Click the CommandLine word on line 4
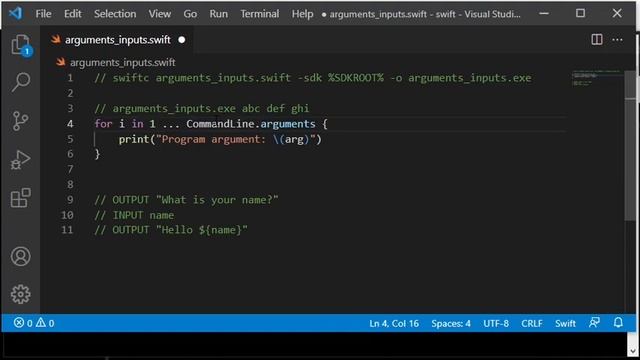Image resolution: width=640 pixels, height=360 pixels. pos(220,124)
